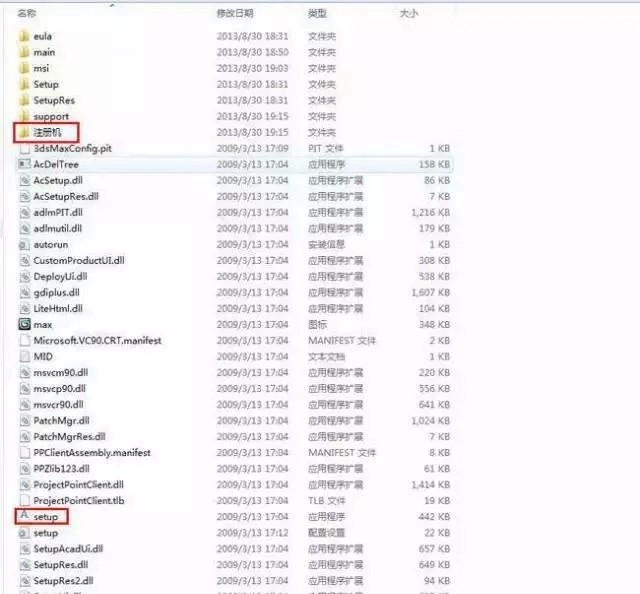Click the 图标 type of max
This screenshot has height=594, width=640.
(318, 325)
